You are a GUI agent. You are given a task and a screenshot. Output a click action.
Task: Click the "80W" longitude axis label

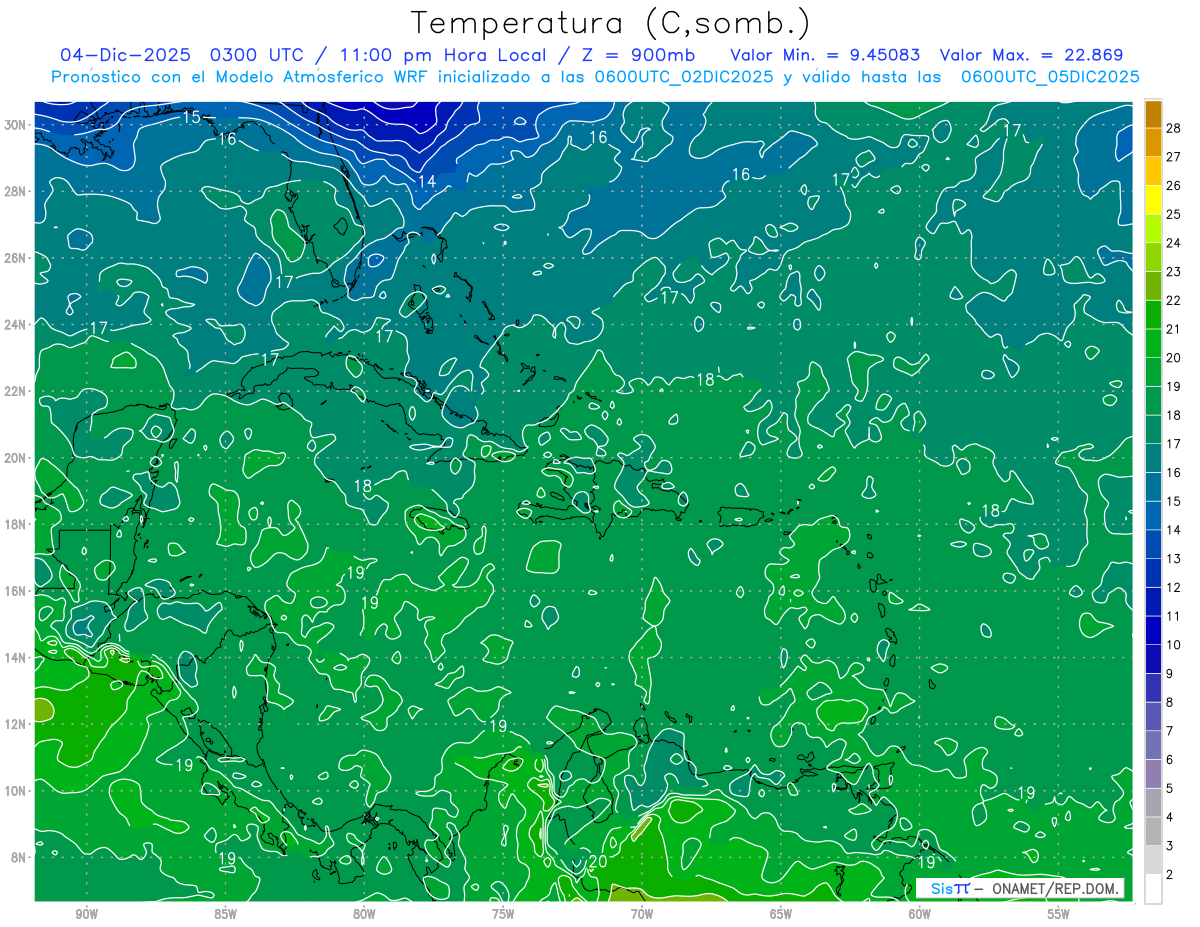[x=364, y=914]
